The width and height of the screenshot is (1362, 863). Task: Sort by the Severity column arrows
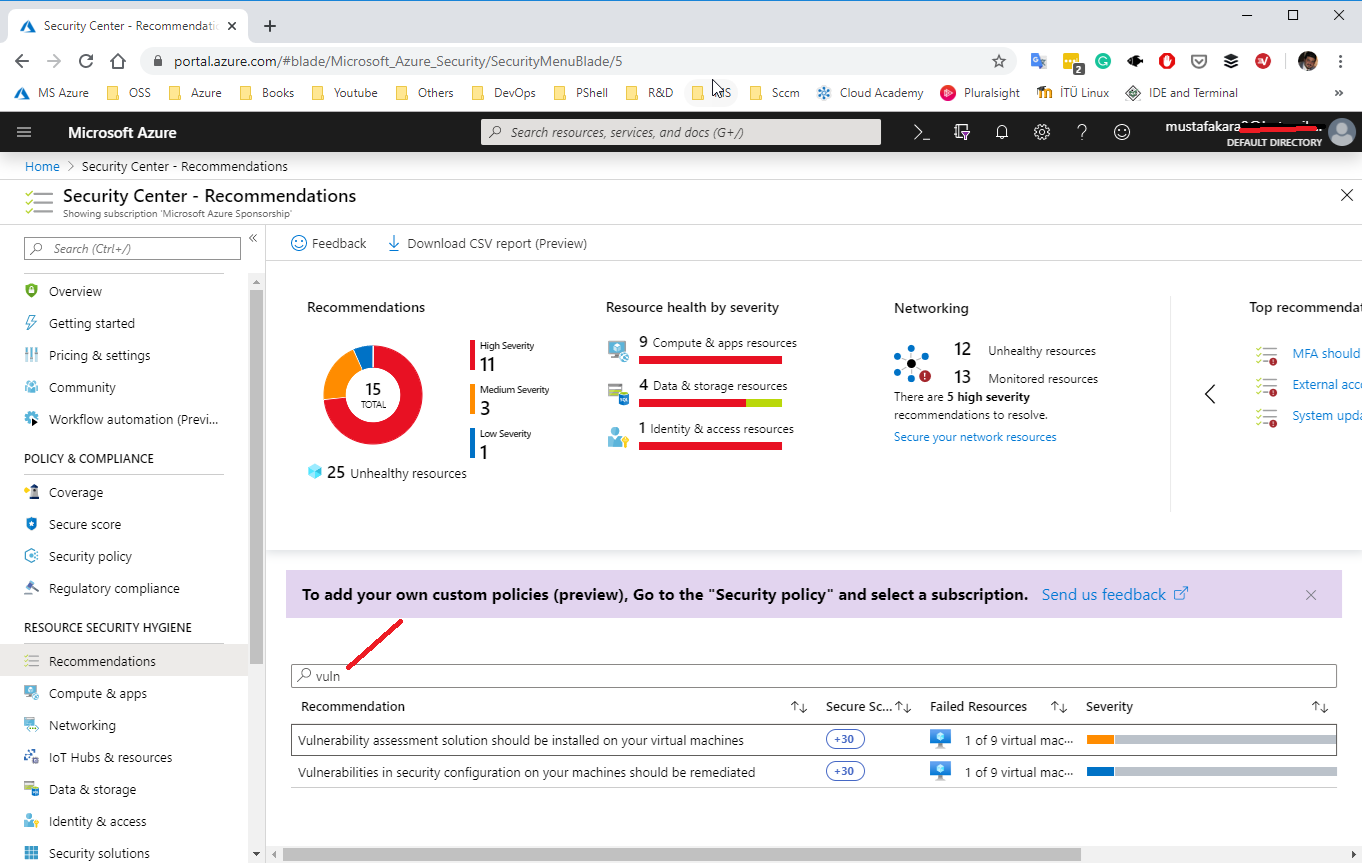(1320, 707)
